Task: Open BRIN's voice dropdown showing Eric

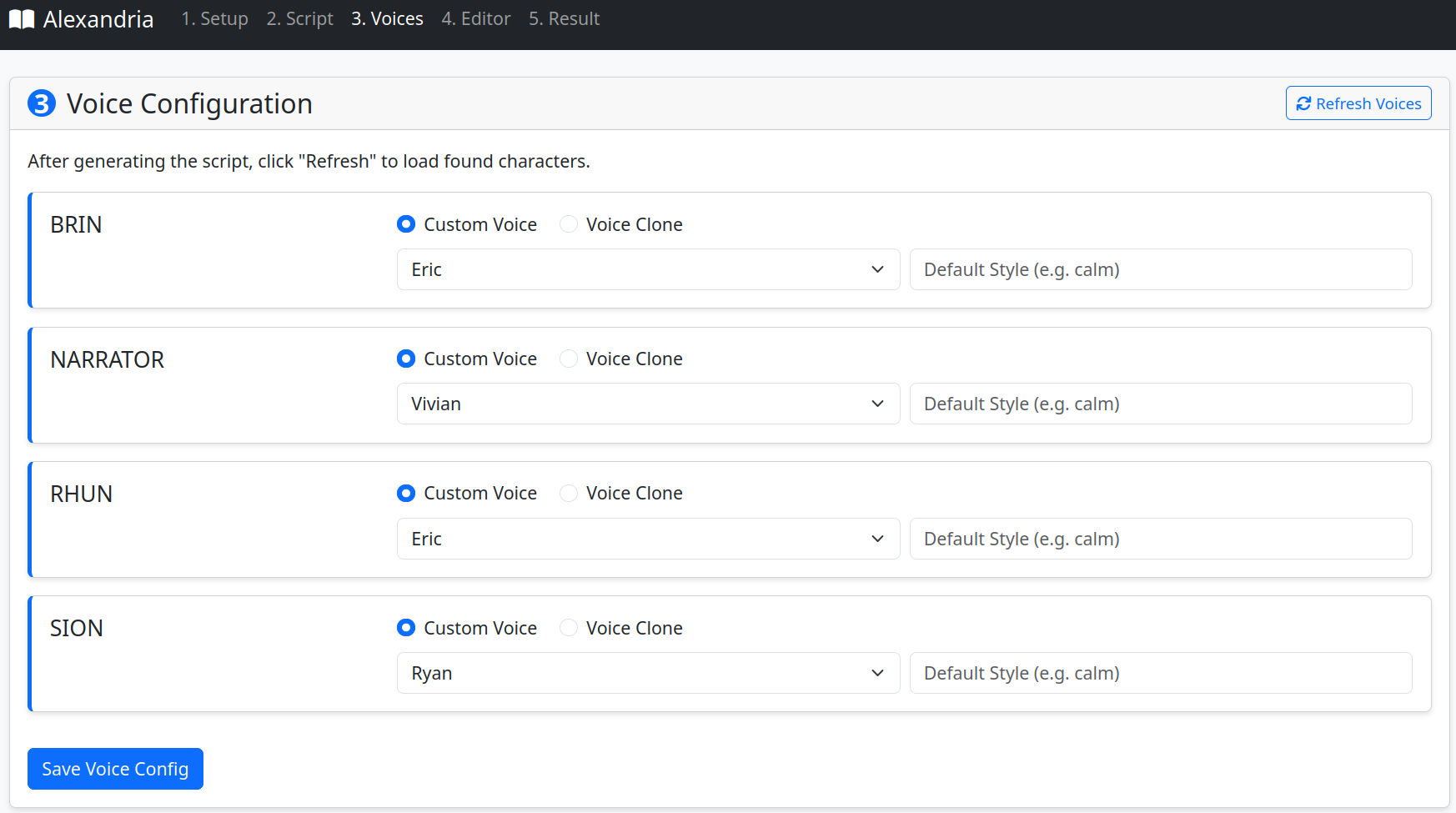Action: pyautogui.click(x=648, y=269)
